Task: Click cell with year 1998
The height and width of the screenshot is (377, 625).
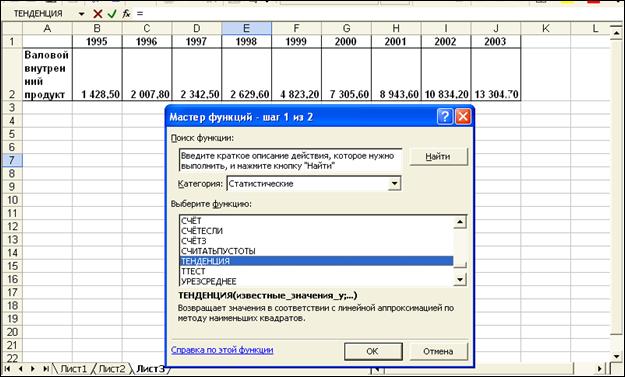Action: point(247,41)
